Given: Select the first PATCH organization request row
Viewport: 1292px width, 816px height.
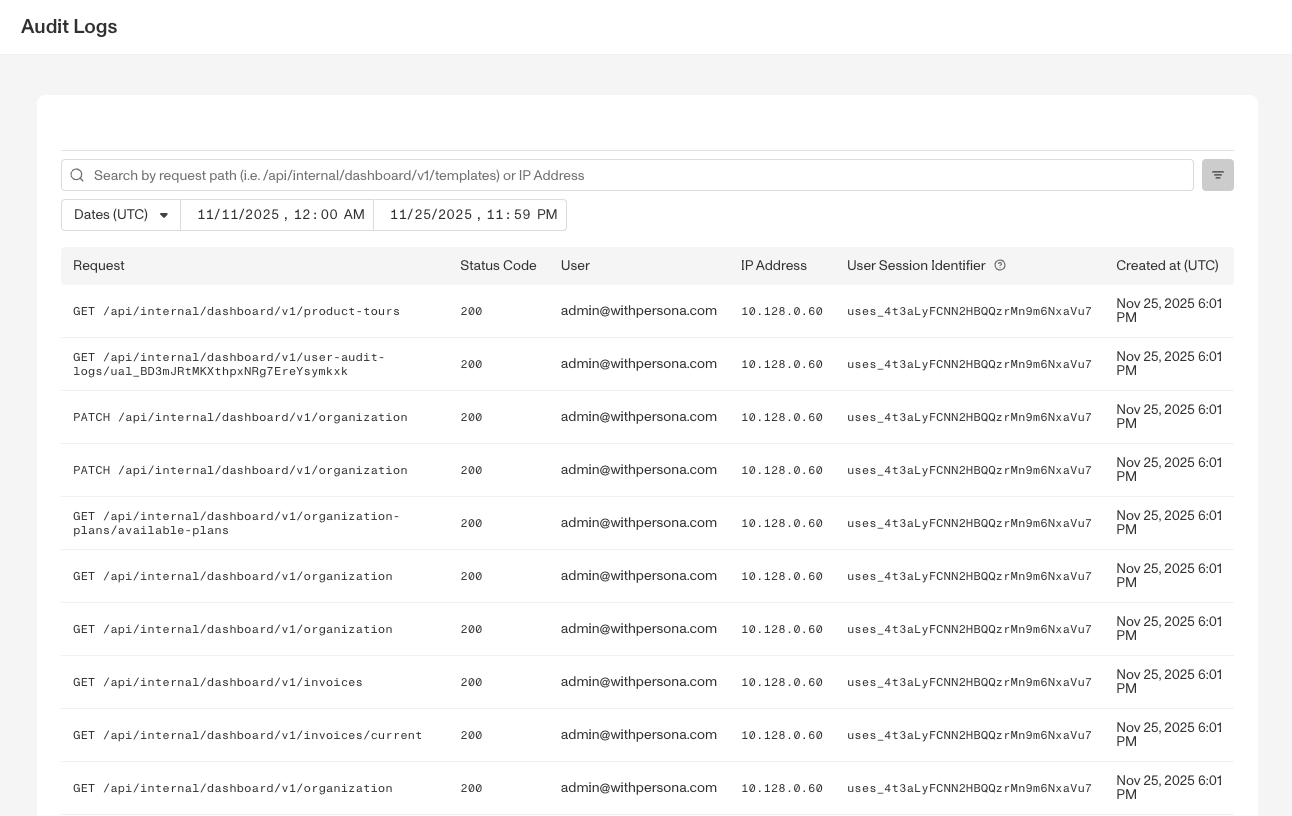Looking at the screenshot, I should pos(647,417).
